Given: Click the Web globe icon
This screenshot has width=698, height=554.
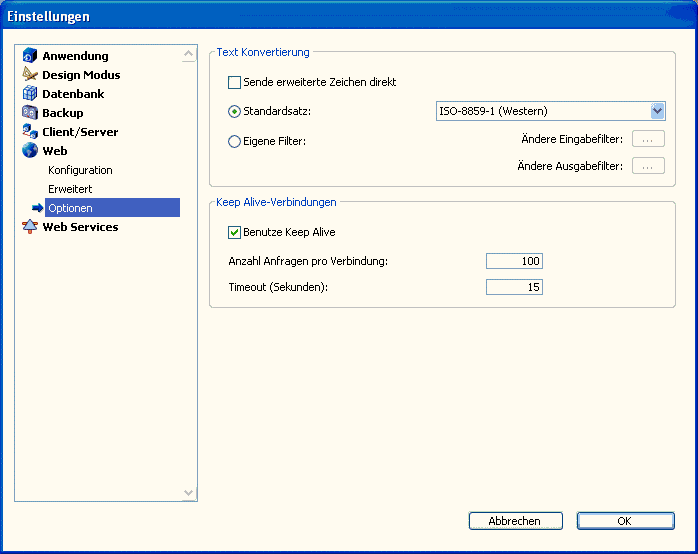Looking at the screenshot, I should pos(30,151).
